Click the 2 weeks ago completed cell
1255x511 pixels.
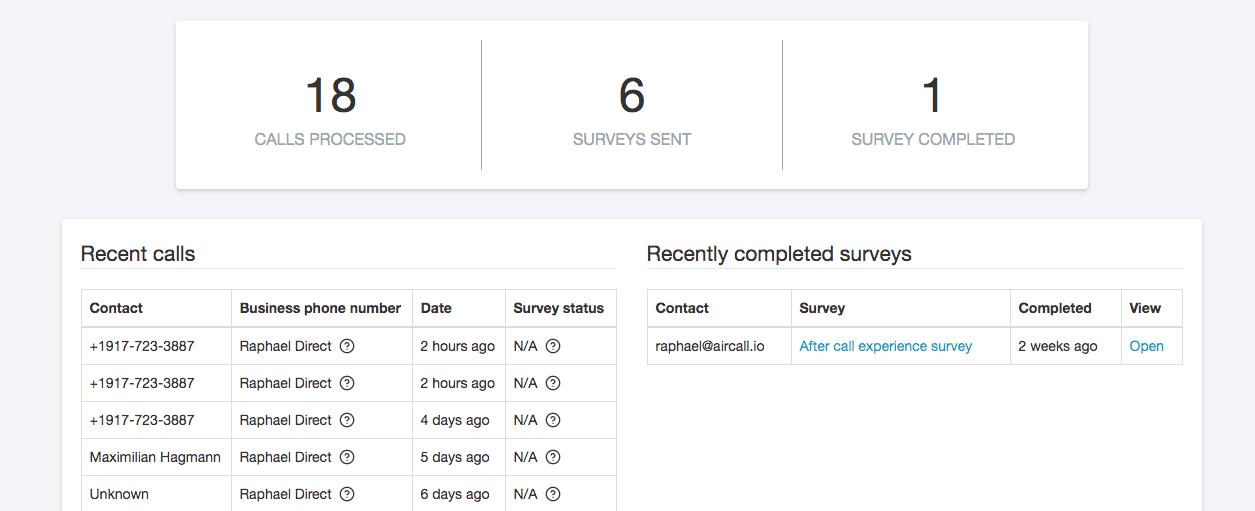point(1066,346)
